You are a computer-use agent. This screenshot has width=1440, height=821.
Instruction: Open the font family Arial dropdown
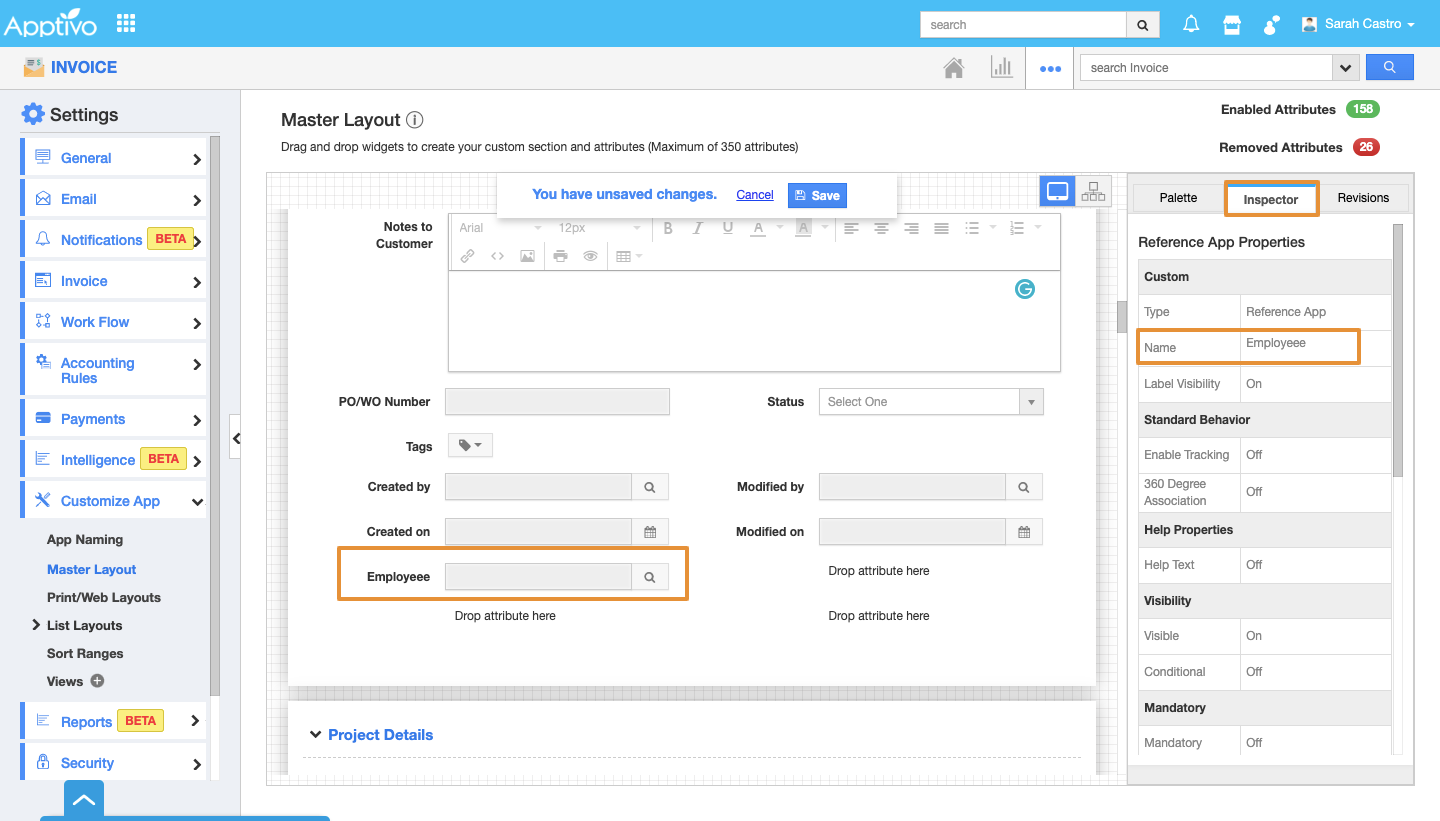(x=500, y=228)
